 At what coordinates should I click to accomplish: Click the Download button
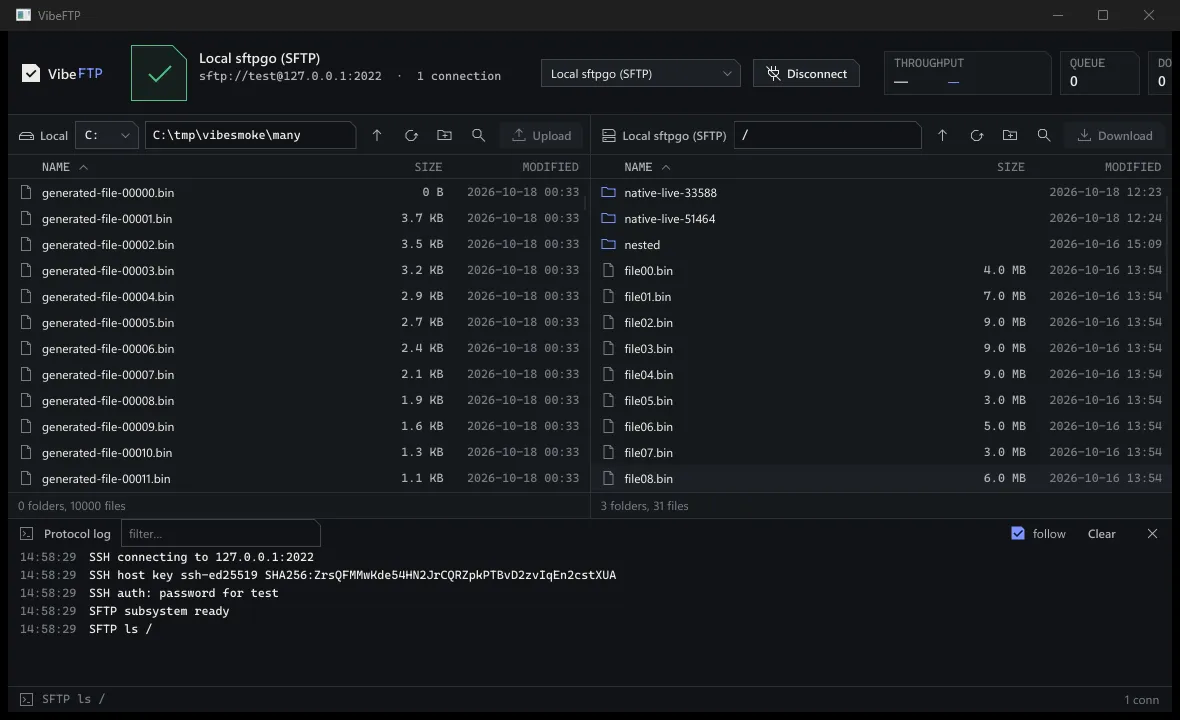pyautogui.click(x=1115, y=135)
